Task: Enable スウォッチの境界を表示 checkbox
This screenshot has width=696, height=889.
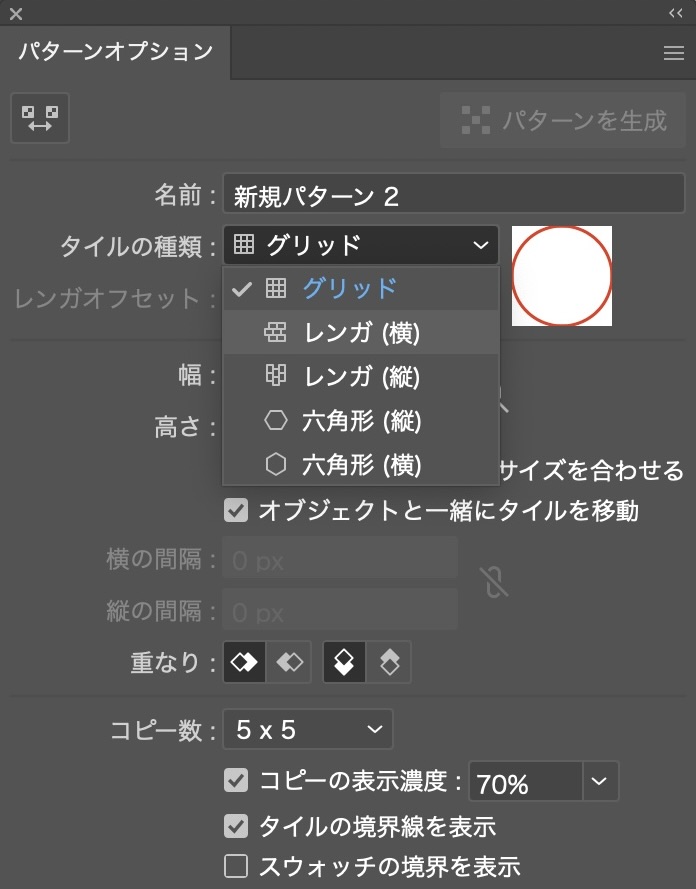Action: 236,865
